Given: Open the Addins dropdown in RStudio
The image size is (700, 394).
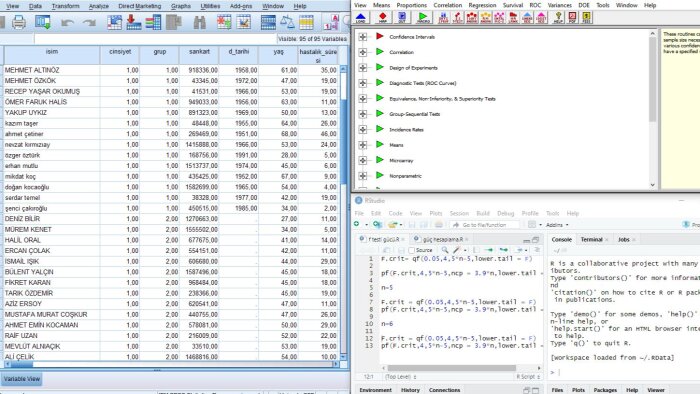Looking at the screenshot, I should 557,225.
